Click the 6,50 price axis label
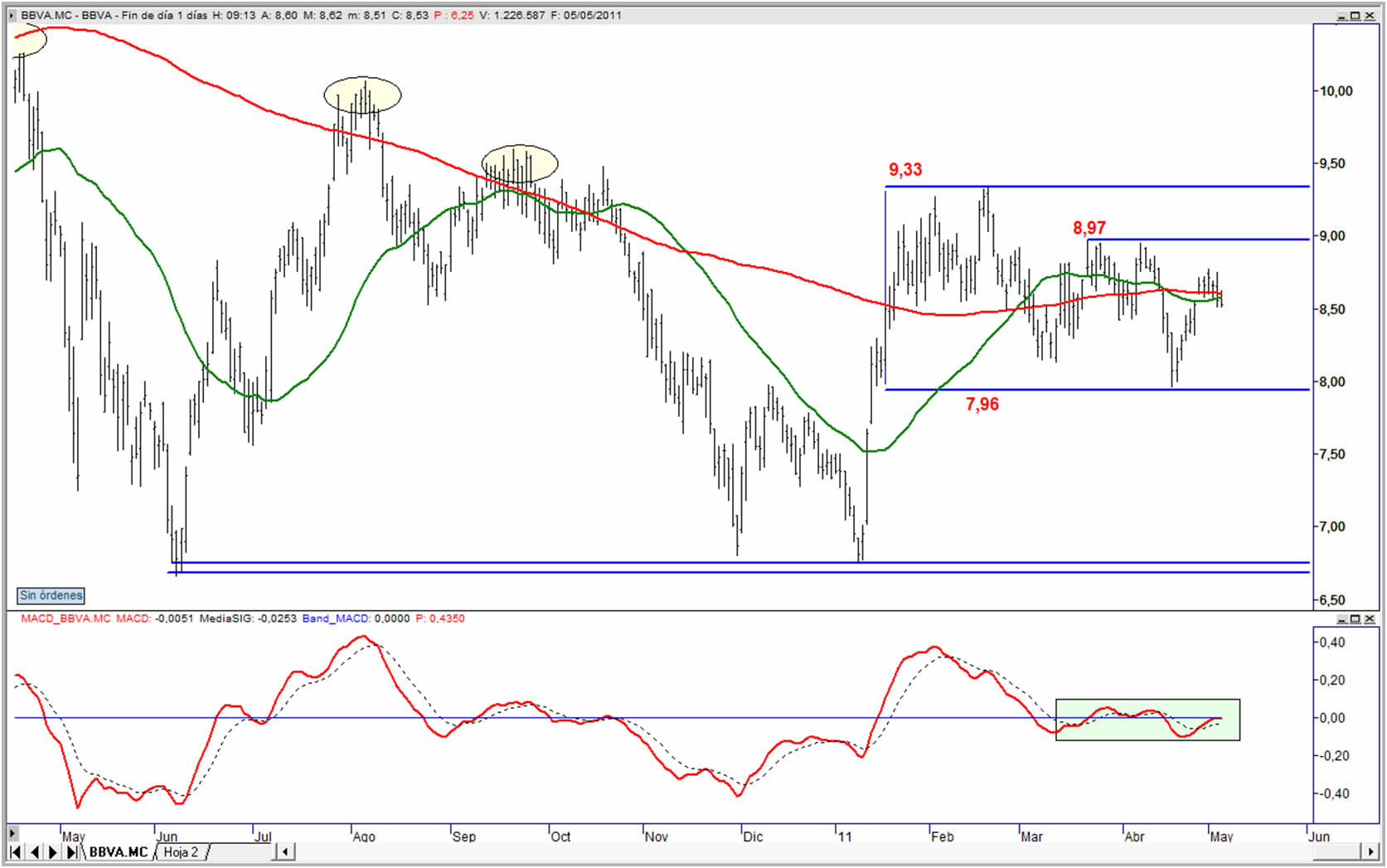 point(1332,600)
